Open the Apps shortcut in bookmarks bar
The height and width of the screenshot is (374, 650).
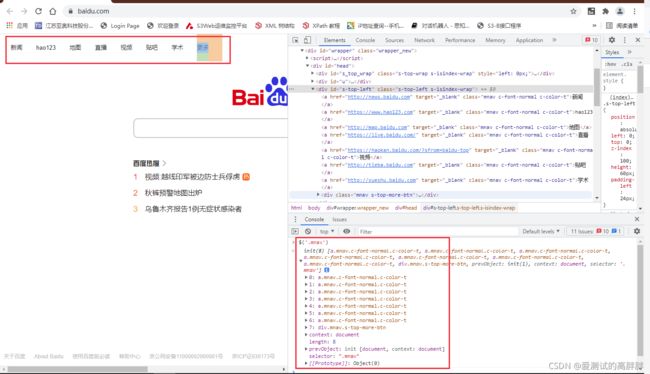(x=17, y=26)
